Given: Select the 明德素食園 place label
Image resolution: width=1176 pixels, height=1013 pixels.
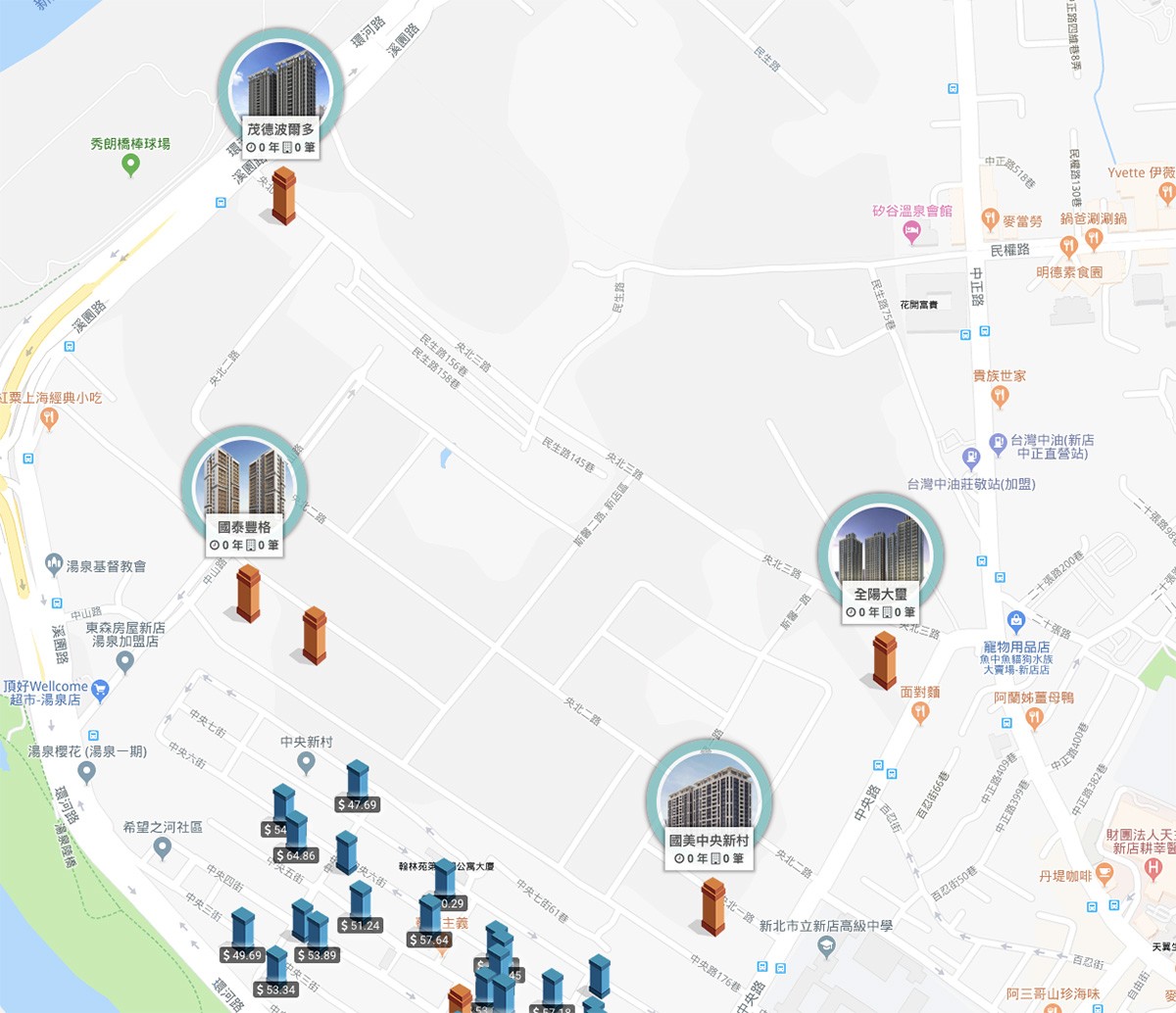Looking at the screenshot, I should 1069,272.
